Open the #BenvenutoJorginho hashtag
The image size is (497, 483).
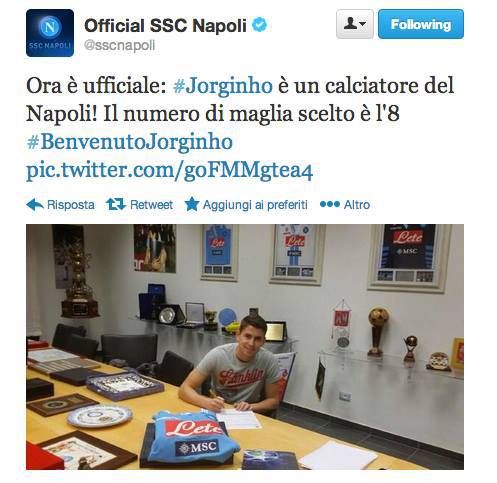pyautogui.click(x=129, y=142)
